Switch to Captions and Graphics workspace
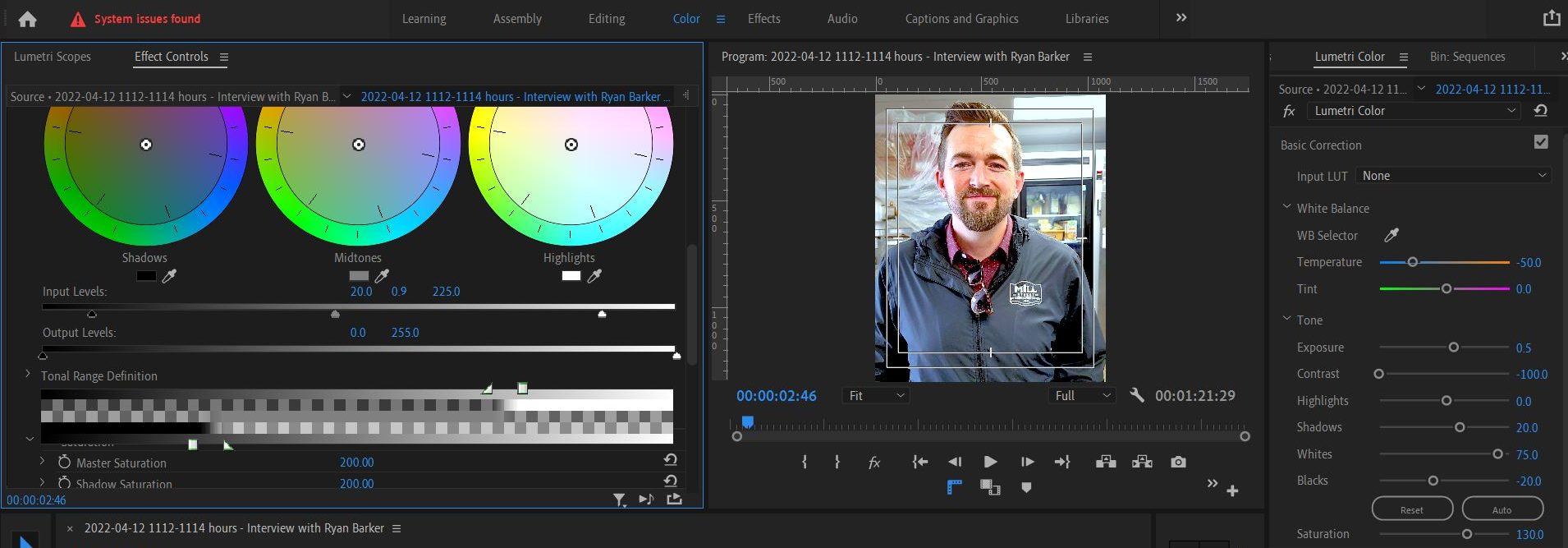This screenshot has height=548, width=1568. click(961, 18)
